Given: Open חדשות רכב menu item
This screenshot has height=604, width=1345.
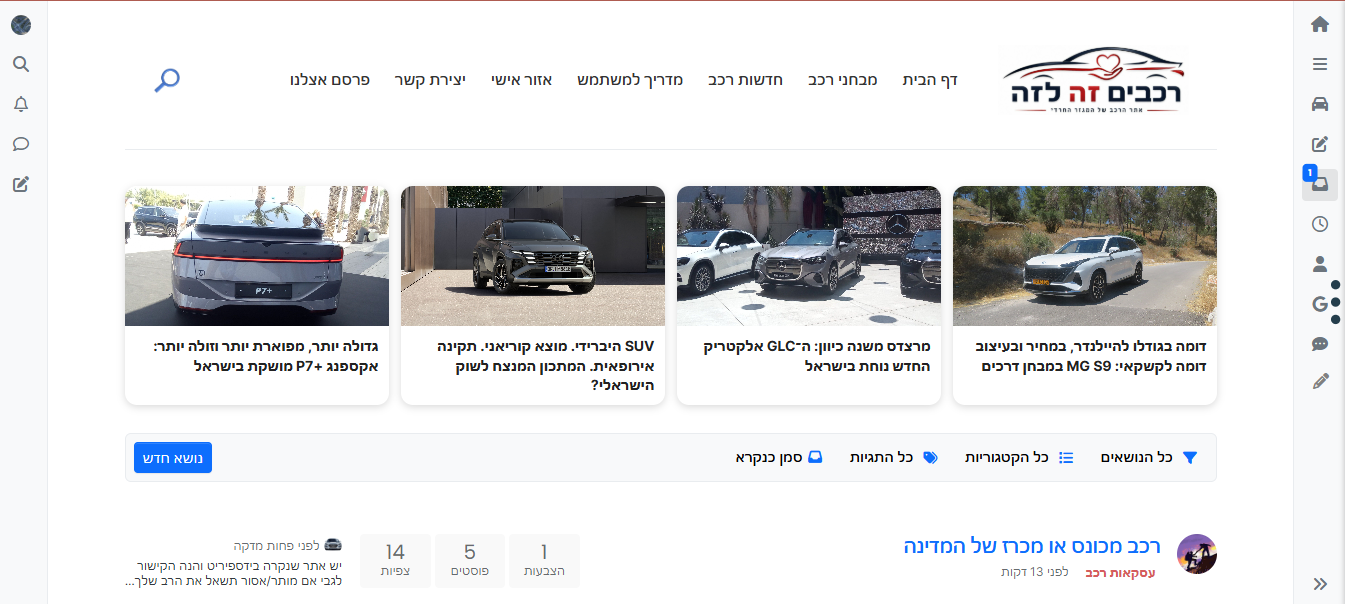Looking at the screenshot, I should 746,80.
